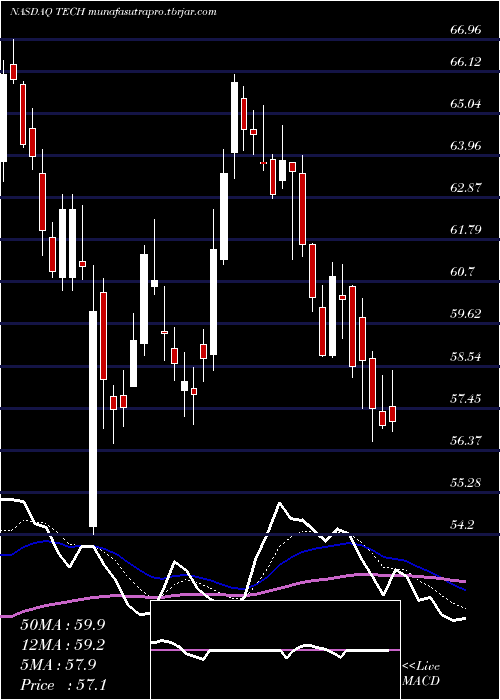
Task: Click the 66.12 price axis label
Action: point(466,62)
